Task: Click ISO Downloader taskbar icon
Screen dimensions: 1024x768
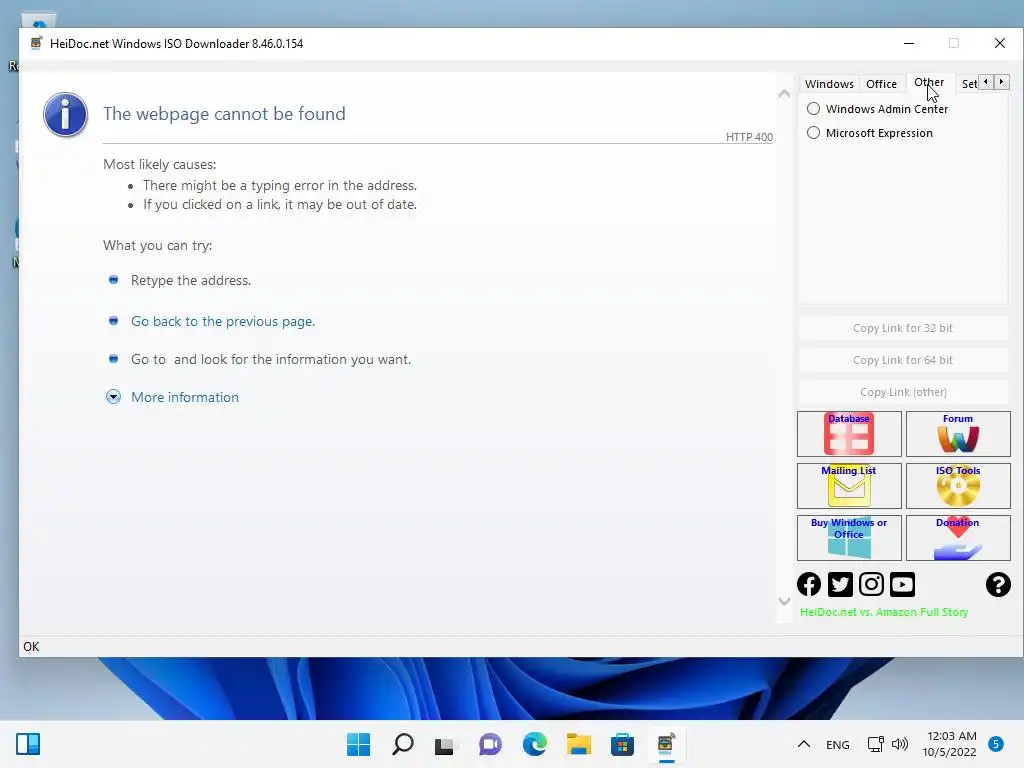Action: point(666,744)
